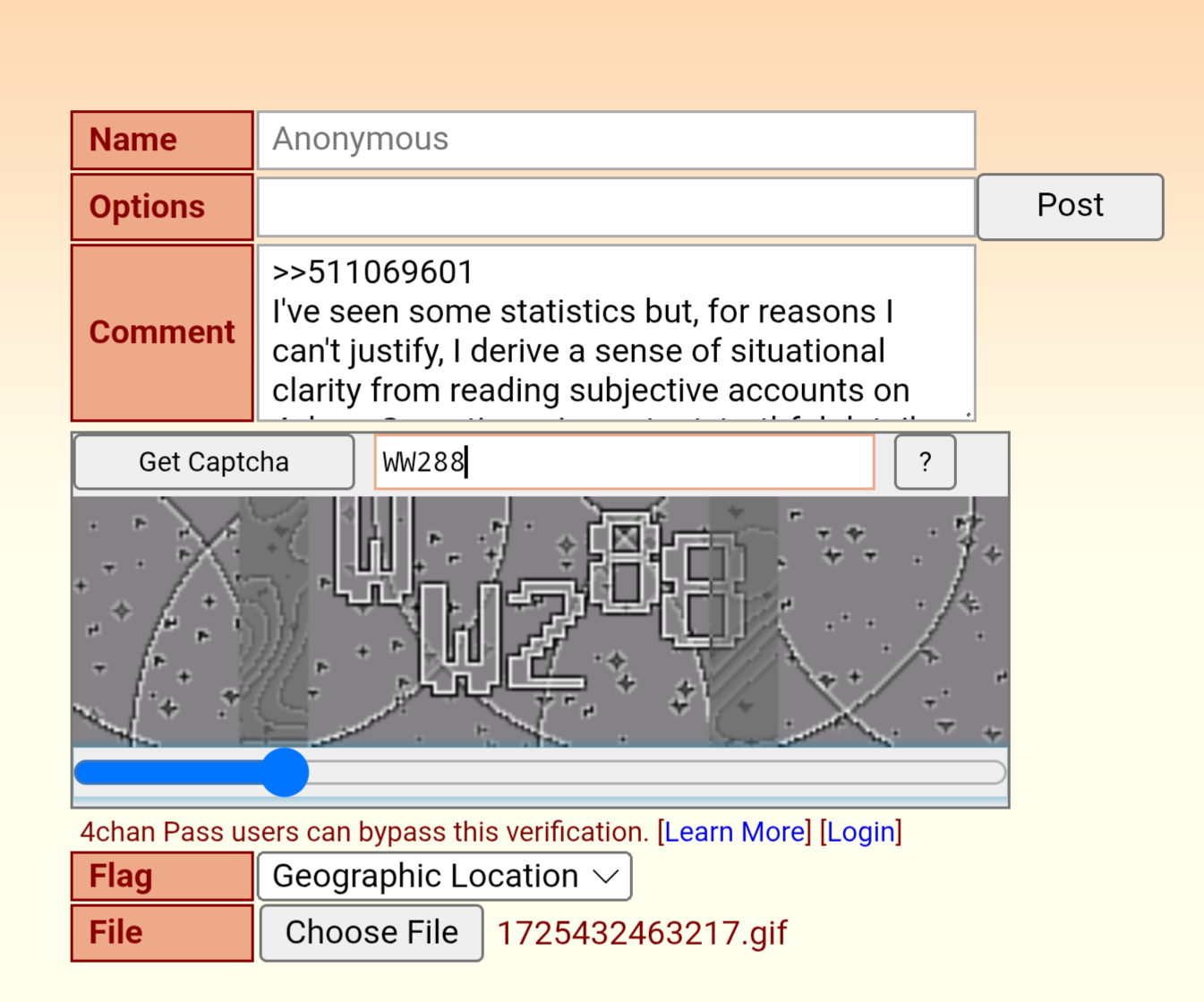Focus the Options text field

click(x=616, y=207)
